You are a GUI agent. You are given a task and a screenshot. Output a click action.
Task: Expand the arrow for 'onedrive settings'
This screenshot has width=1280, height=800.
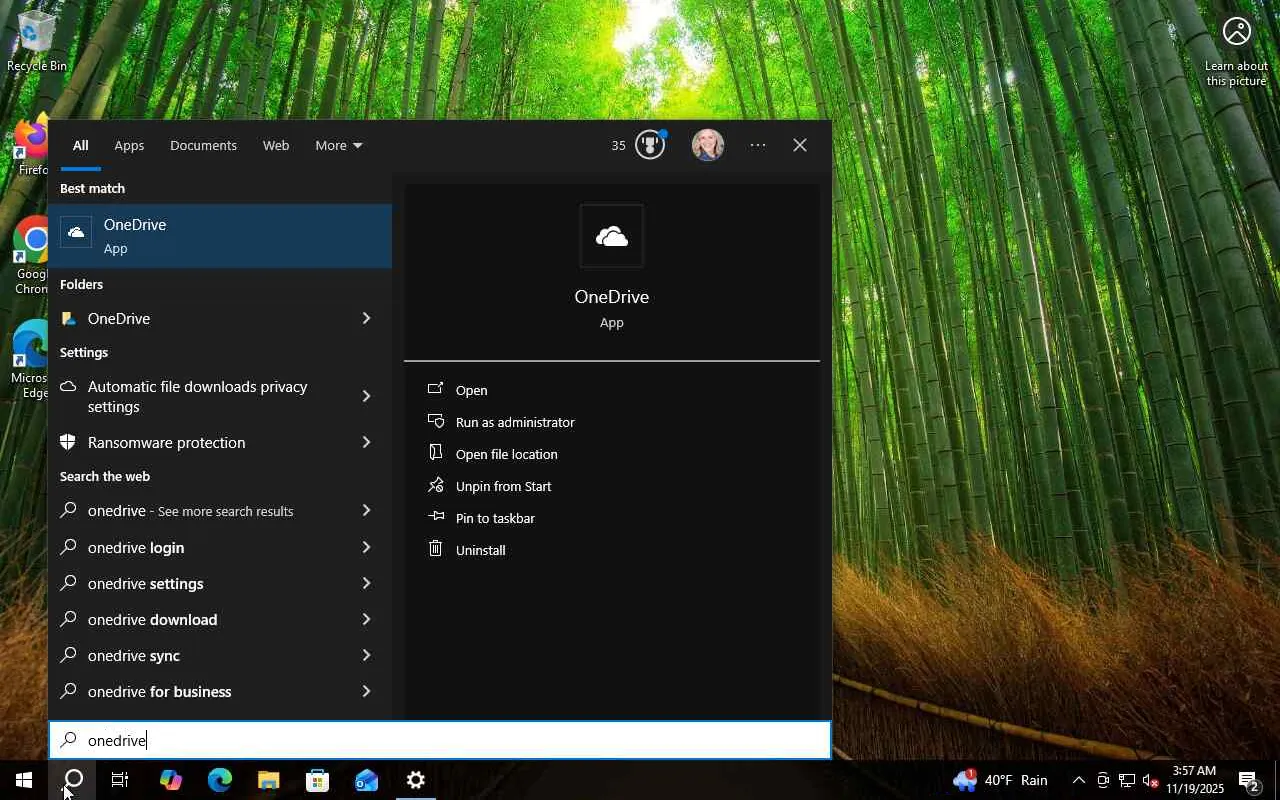pos(367,583)
